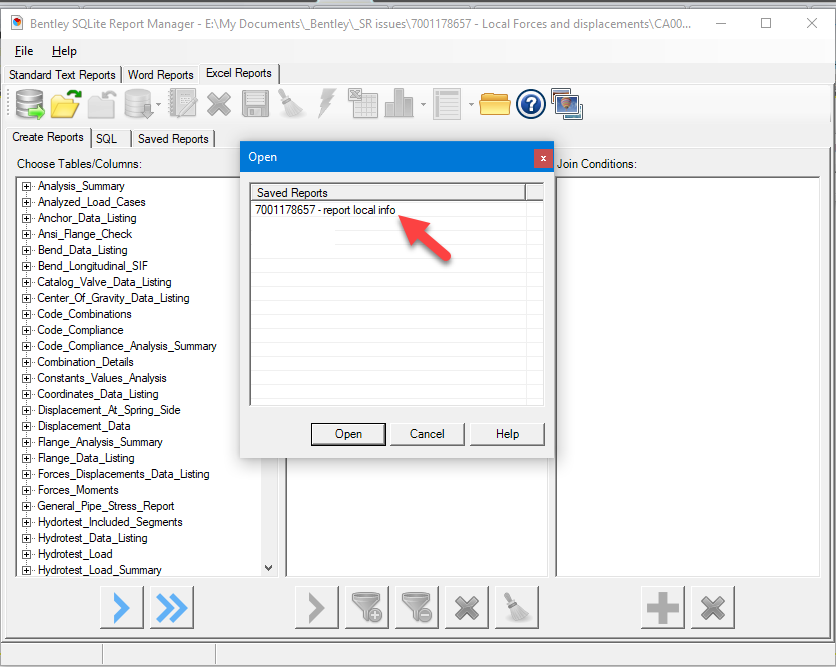Click the double blue arrow add all button

point(172,607)
